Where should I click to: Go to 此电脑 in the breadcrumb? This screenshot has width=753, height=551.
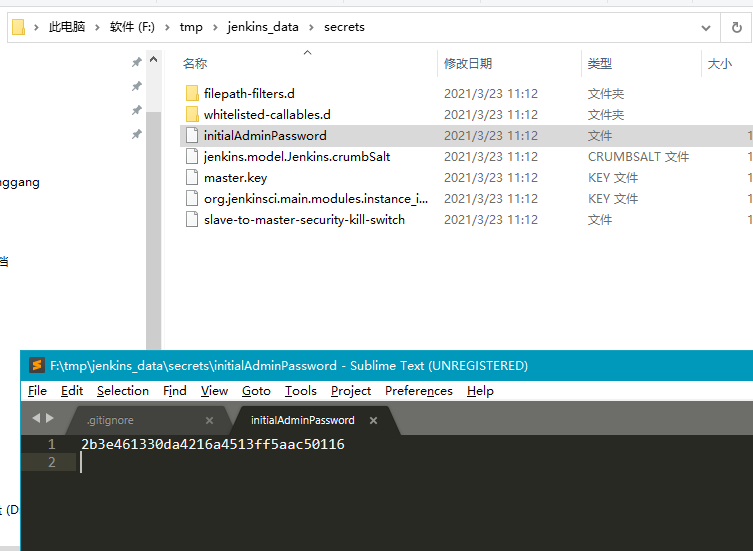pos(67,27)
